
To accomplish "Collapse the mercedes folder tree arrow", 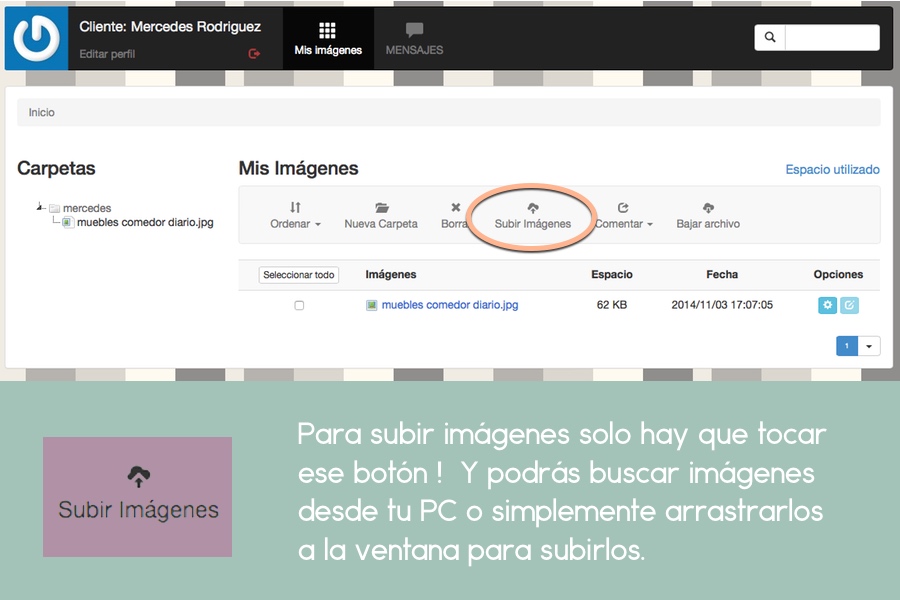I will point(40,207).
